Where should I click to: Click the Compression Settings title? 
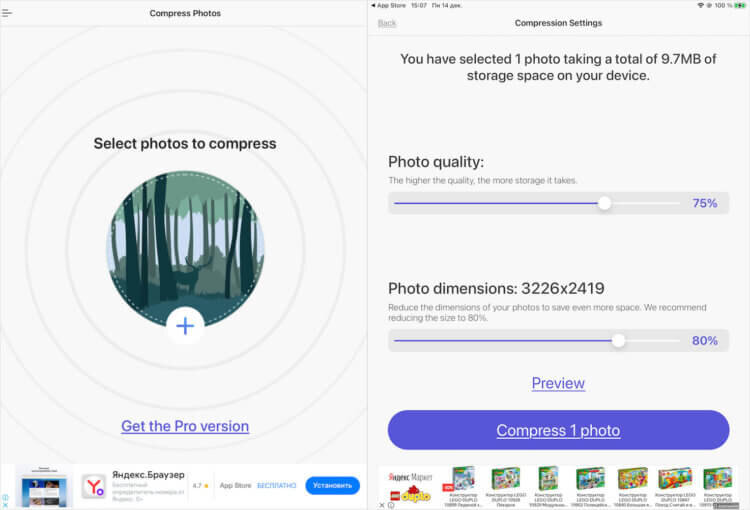[558, 23]
